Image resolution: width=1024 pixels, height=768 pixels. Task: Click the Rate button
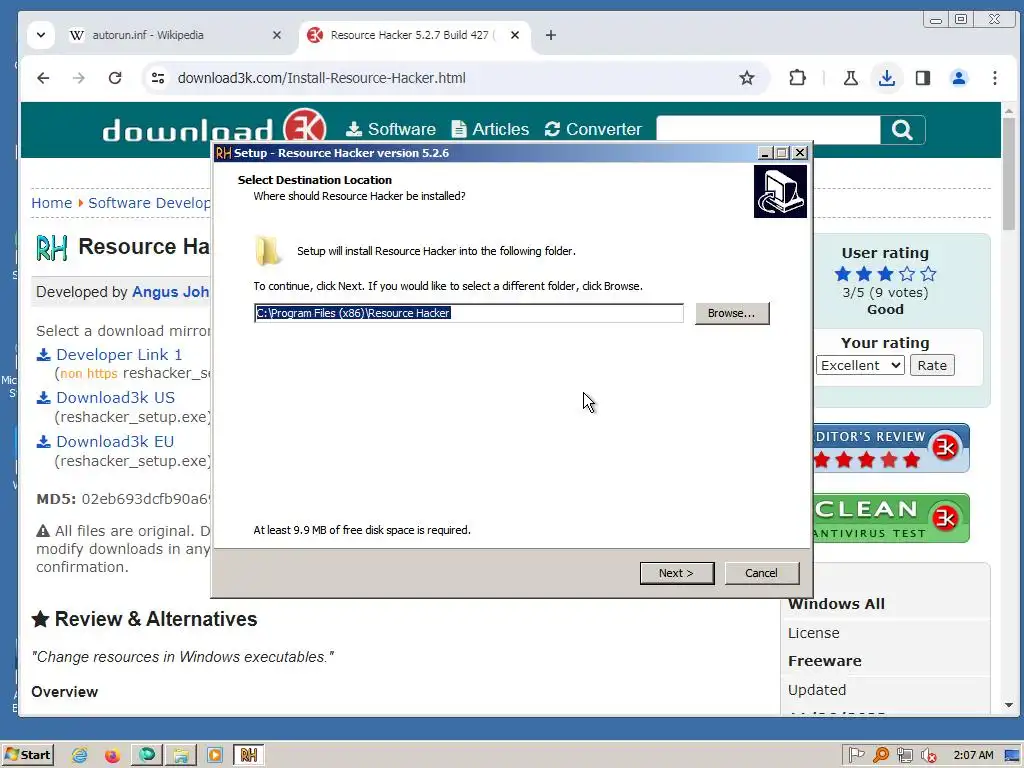[932, 365]
